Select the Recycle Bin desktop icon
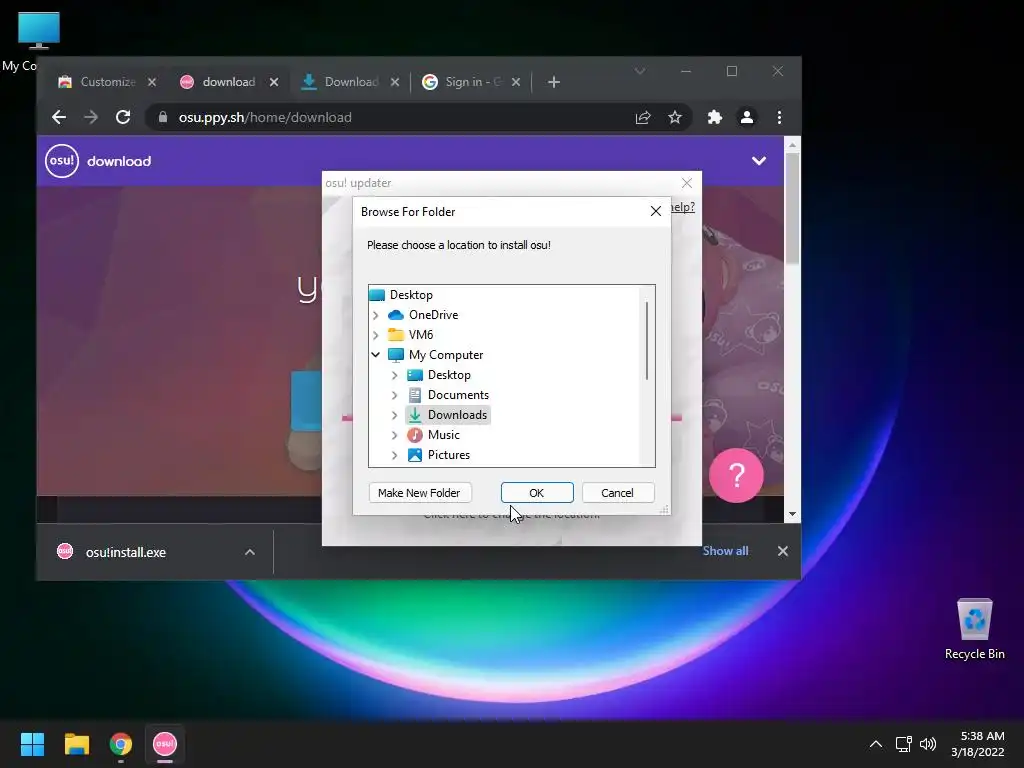 [x=974, y=628]
